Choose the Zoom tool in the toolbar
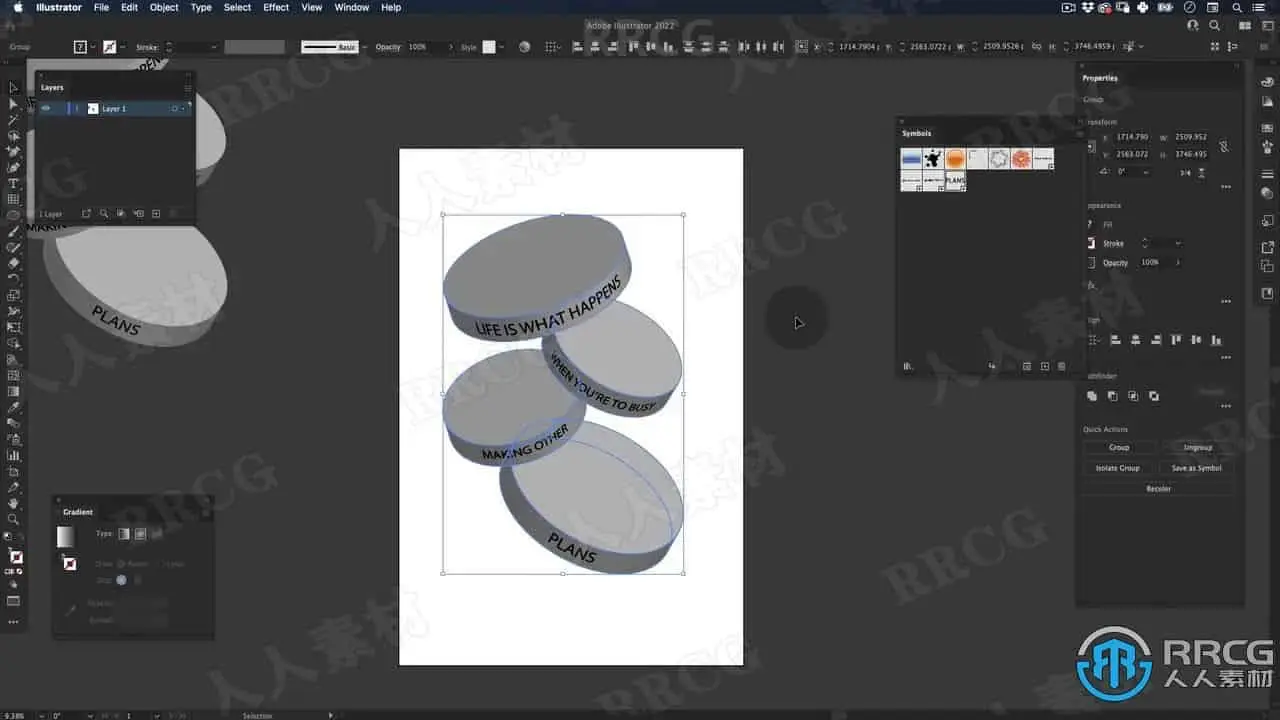This screenshot has height=720, width=1280. click(13, 519)
